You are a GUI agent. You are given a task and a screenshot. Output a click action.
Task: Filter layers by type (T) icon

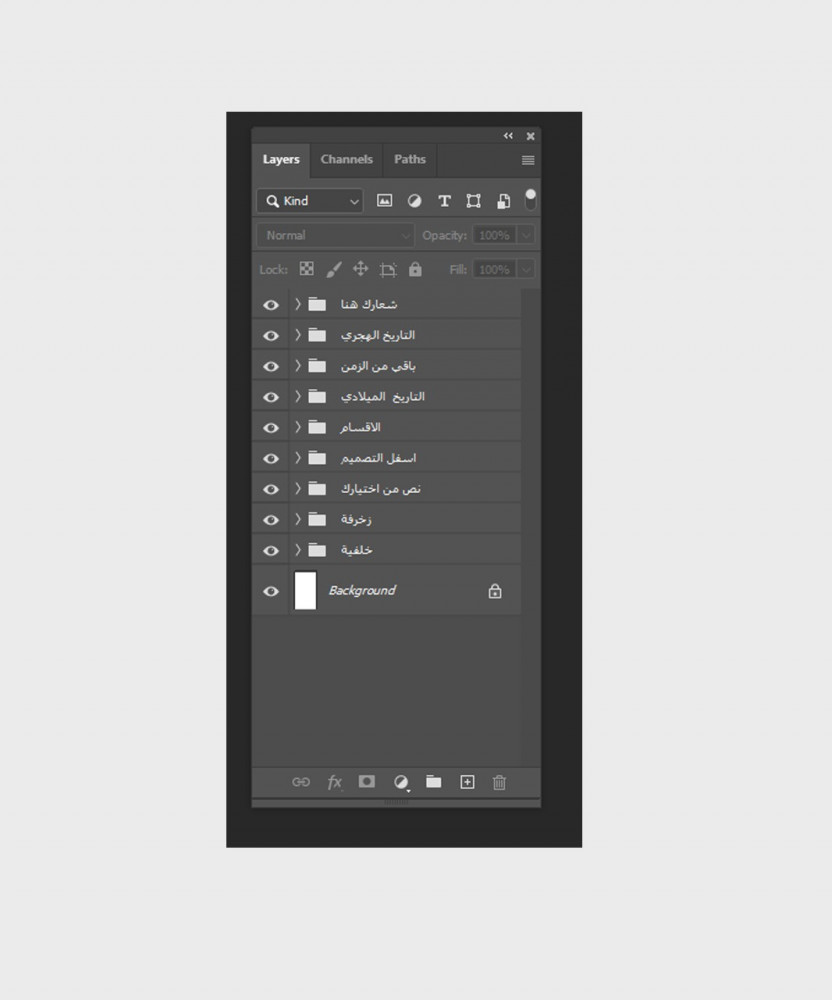point(444,201)
